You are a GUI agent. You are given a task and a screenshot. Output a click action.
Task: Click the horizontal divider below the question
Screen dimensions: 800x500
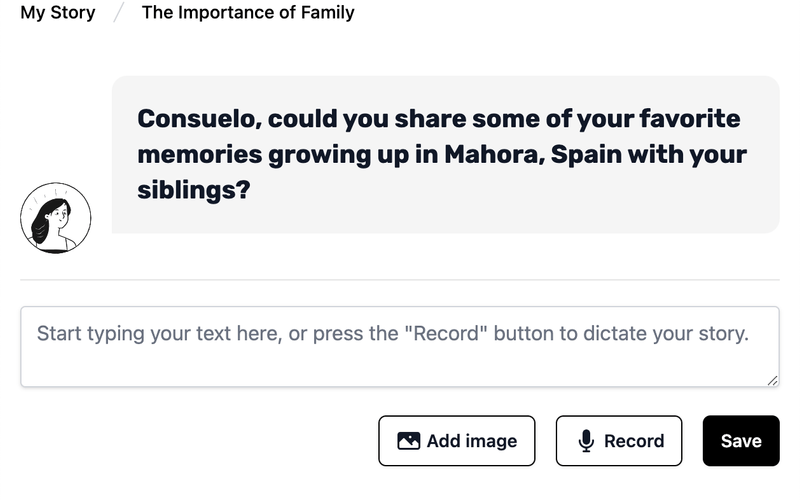[400, 279]
